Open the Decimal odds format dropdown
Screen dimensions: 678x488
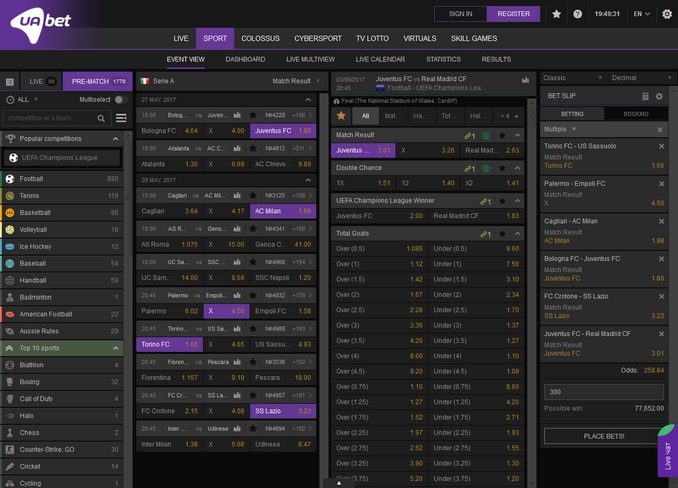[x=641, y=78]
